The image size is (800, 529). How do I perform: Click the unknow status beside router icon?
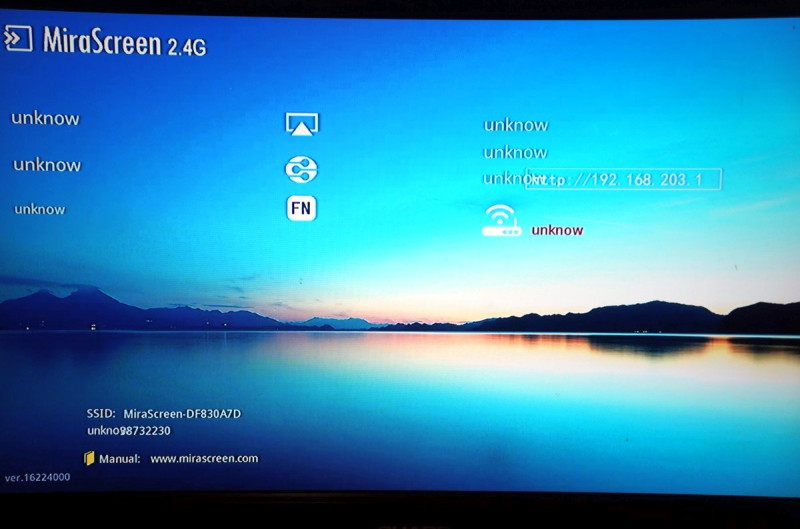click(557, 230)
